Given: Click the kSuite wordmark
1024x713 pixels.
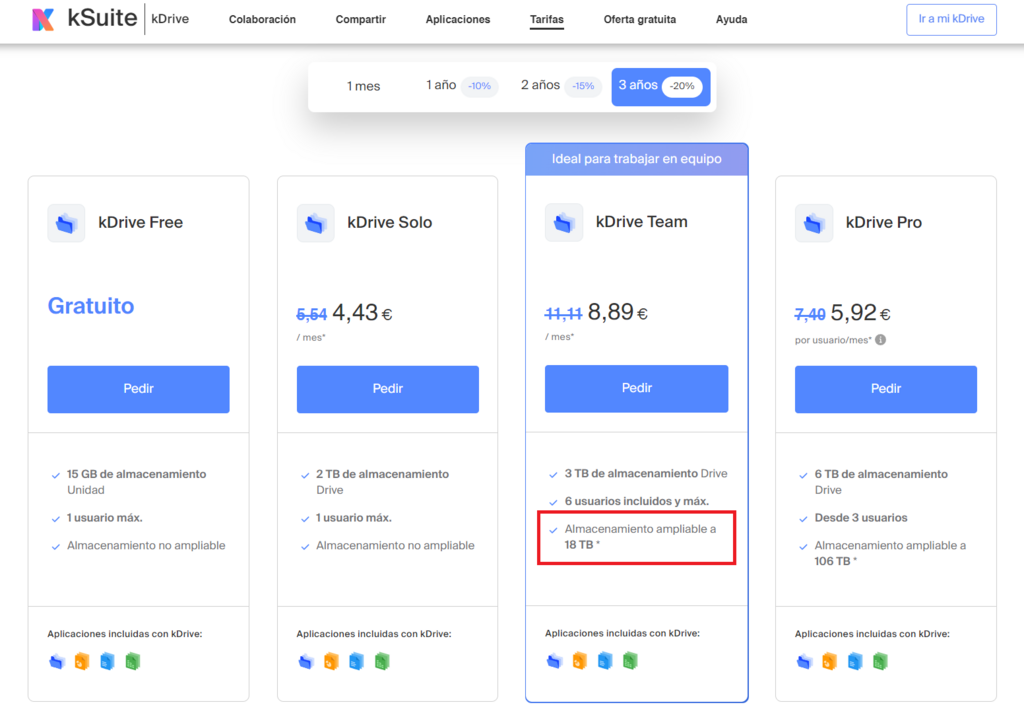Looking at the screenshot, I should tap(103, 18).
